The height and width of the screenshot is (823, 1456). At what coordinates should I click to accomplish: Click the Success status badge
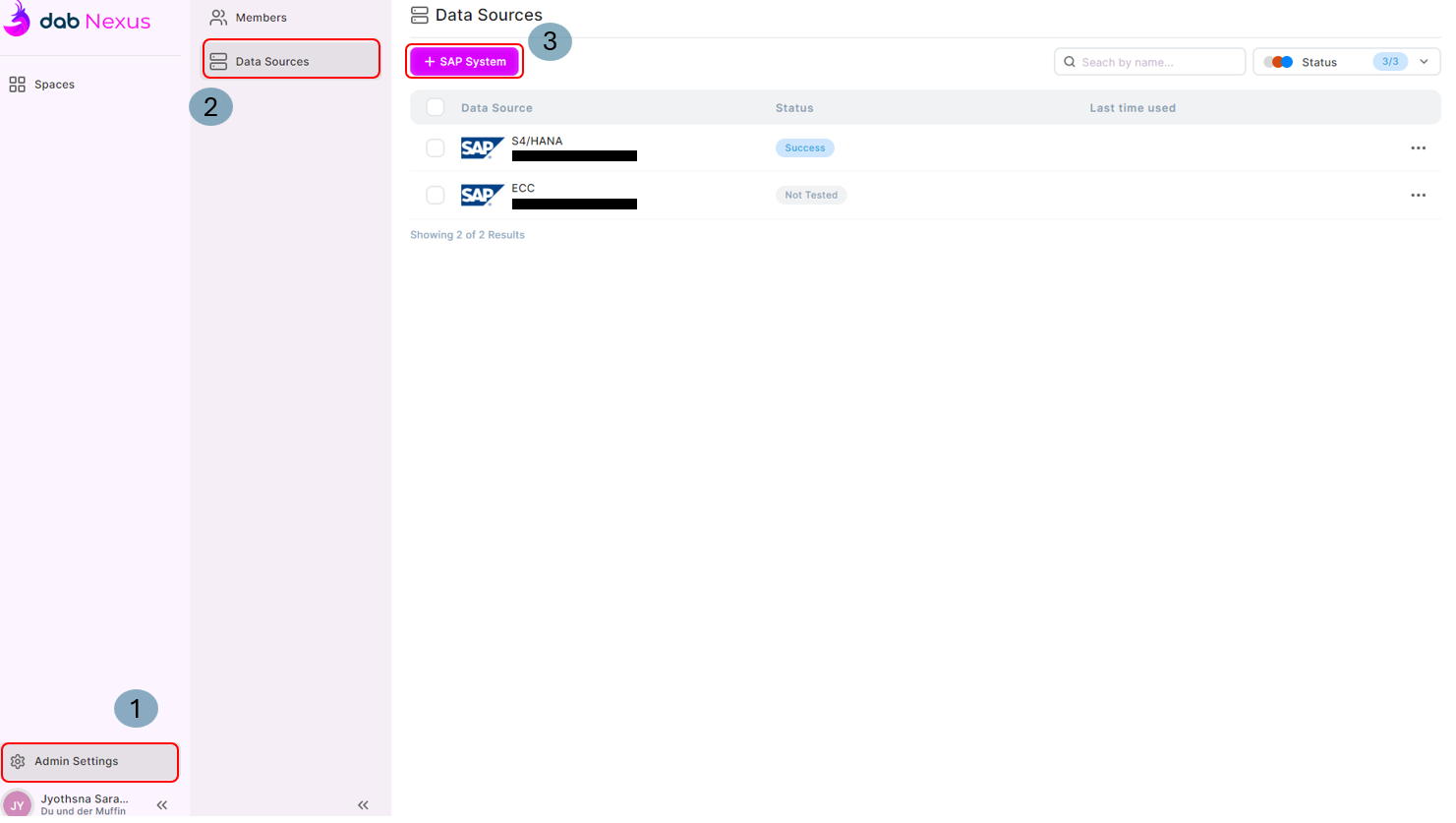[x=804, y=147]
